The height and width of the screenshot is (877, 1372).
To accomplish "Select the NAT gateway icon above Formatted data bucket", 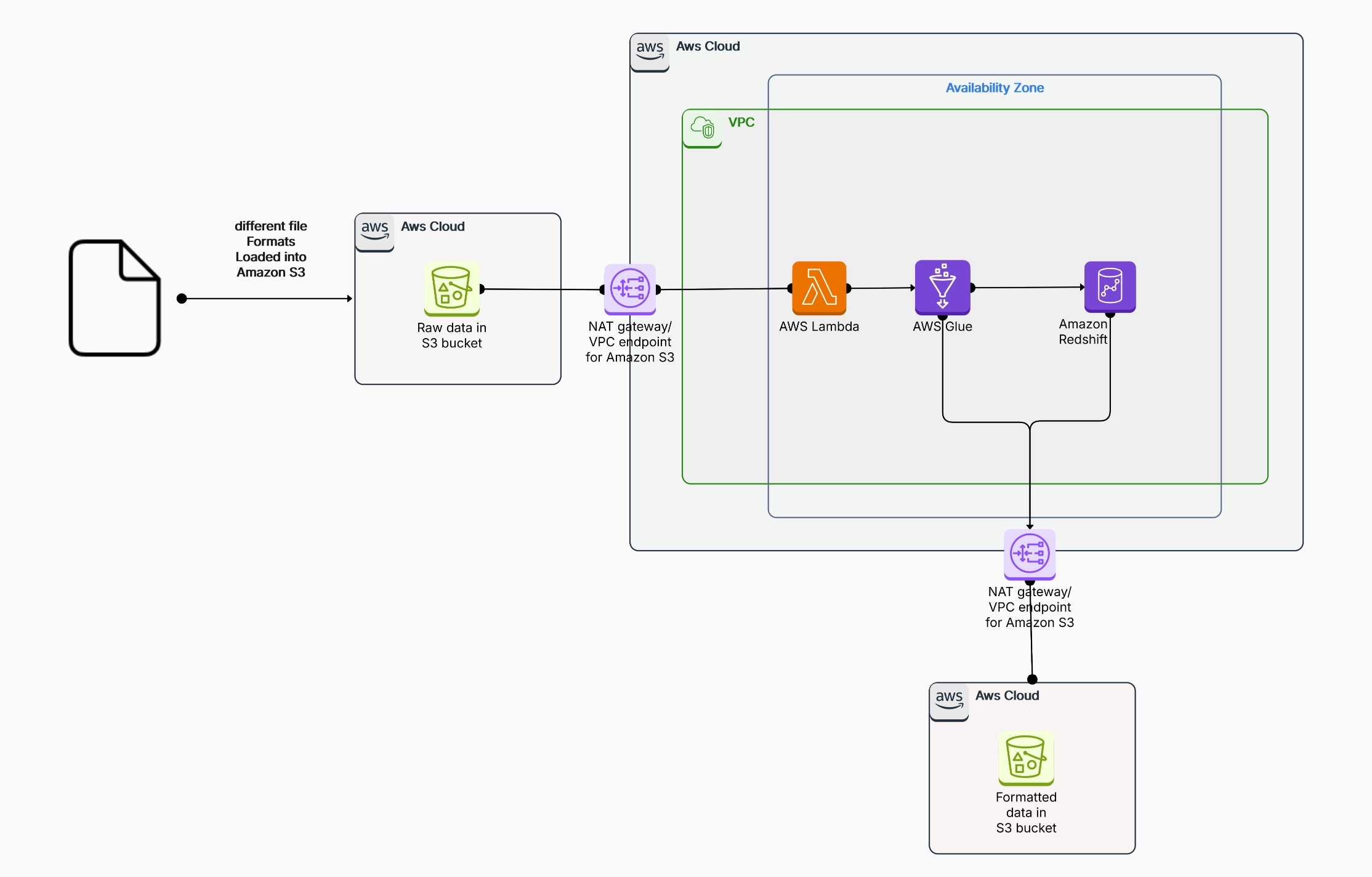I will 1030,554.
